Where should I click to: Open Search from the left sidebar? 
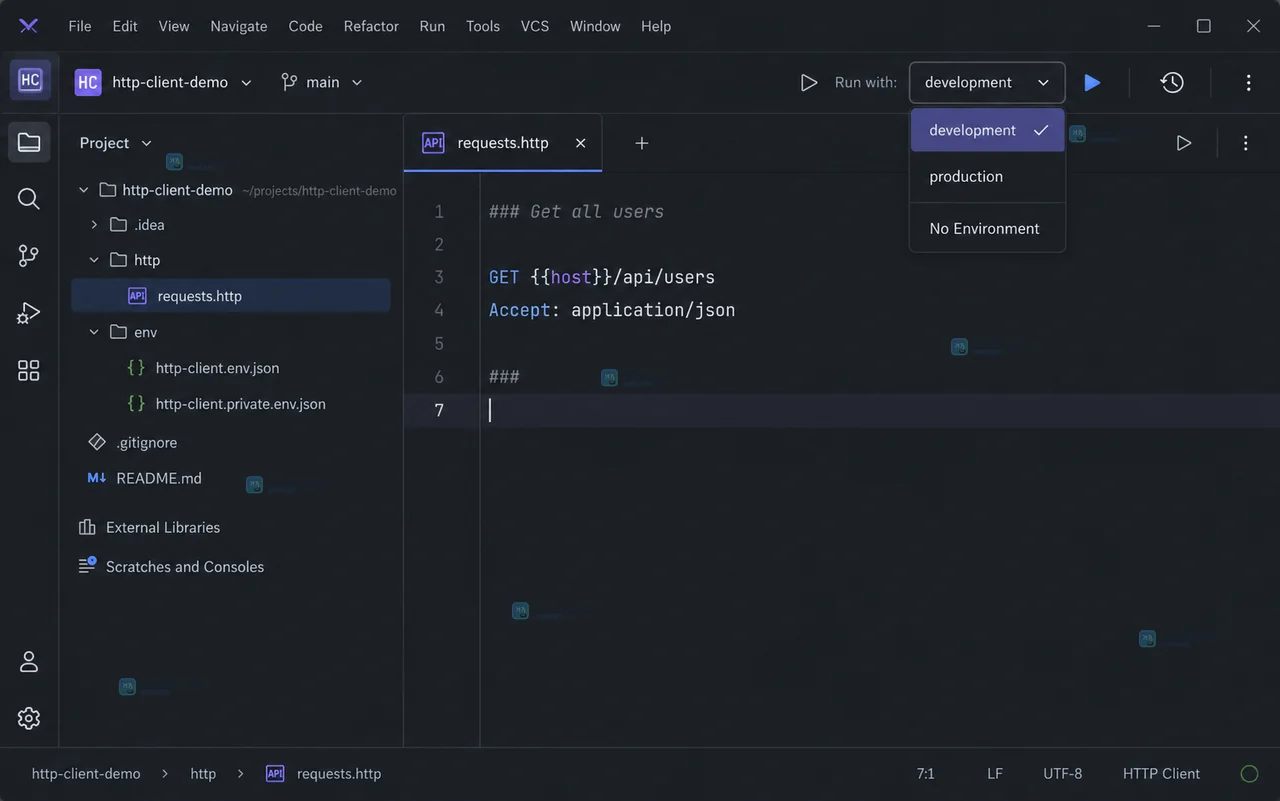coord(29,198)
